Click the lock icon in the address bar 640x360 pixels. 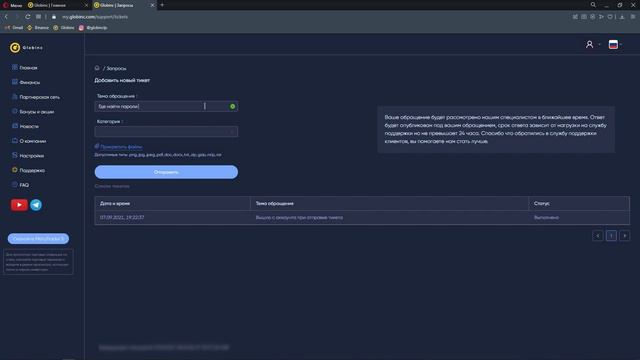tap(54, 17)
